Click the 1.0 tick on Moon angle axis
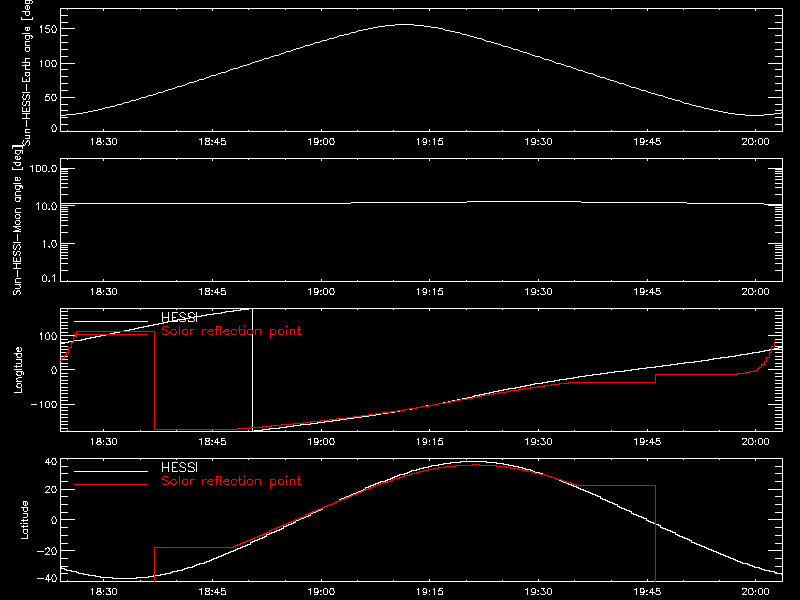Image resolution: width=800 pixels, height=600 pixels. pos(49,244)
